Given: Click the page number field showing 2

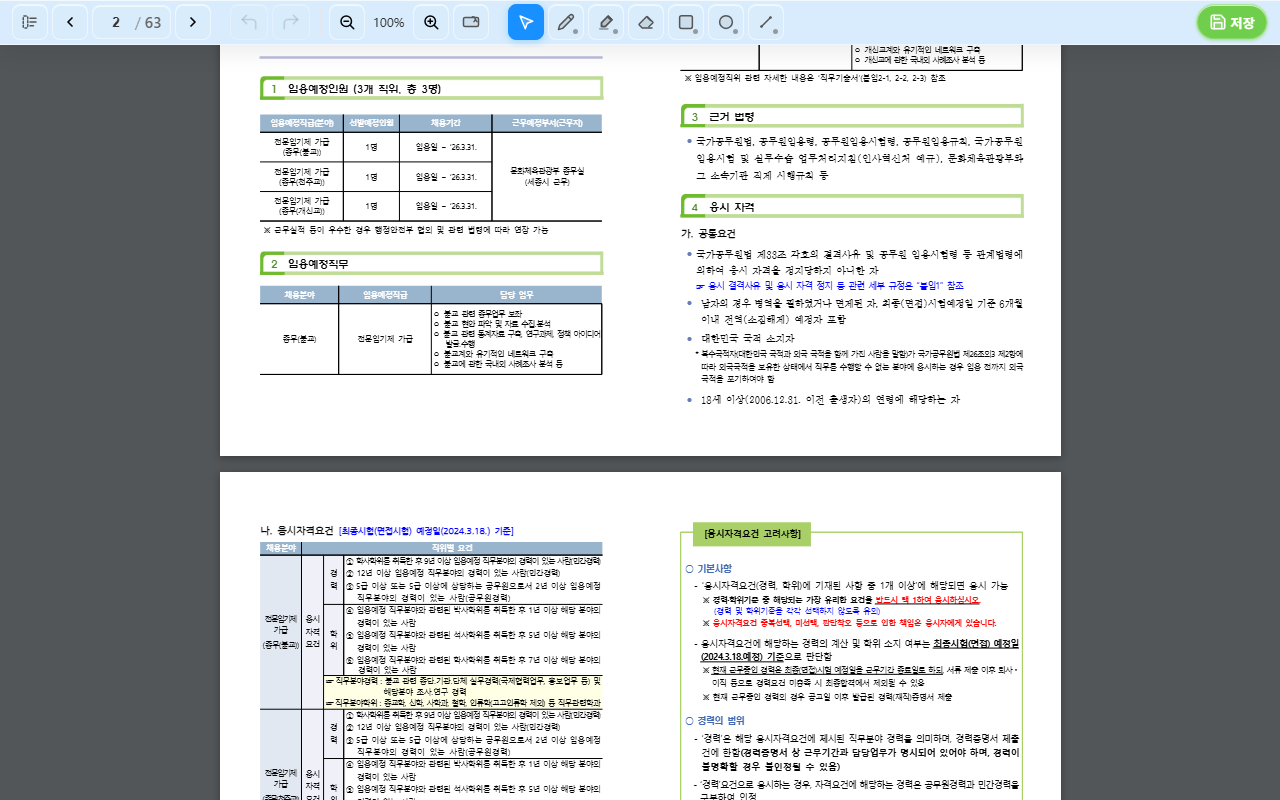Looking at the screenshot, I should 116,22.
